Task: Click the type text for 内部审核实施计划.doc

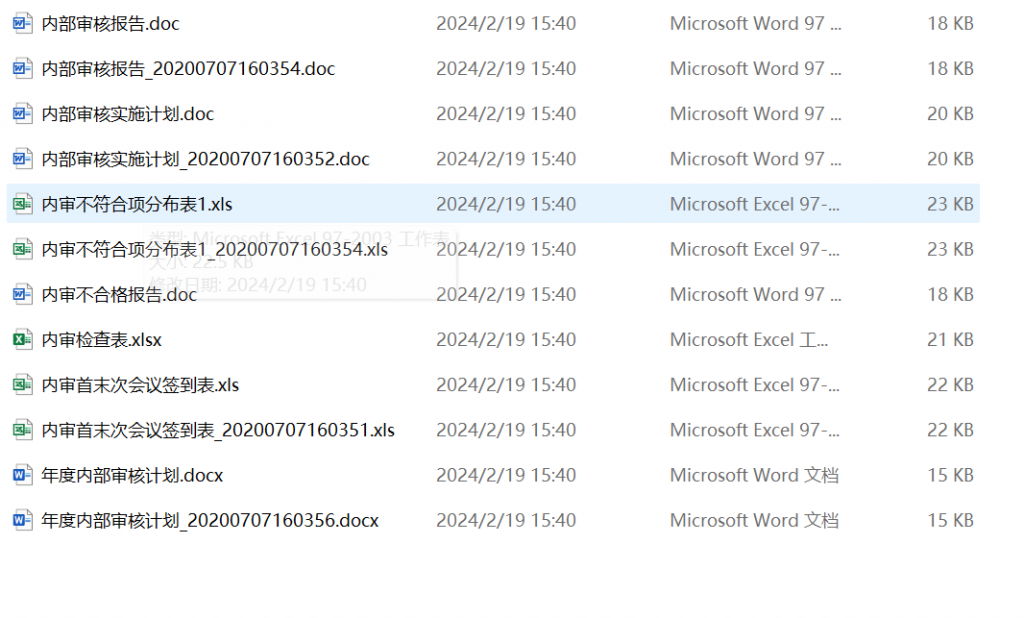Action: tap(756, 113)
